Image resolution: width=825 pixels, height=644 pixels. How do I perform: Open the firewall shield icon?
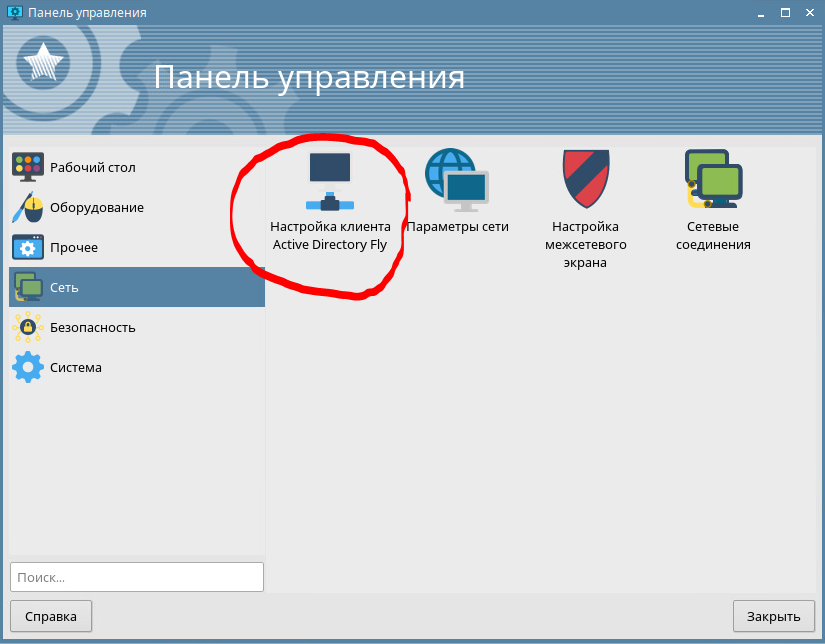586,180
